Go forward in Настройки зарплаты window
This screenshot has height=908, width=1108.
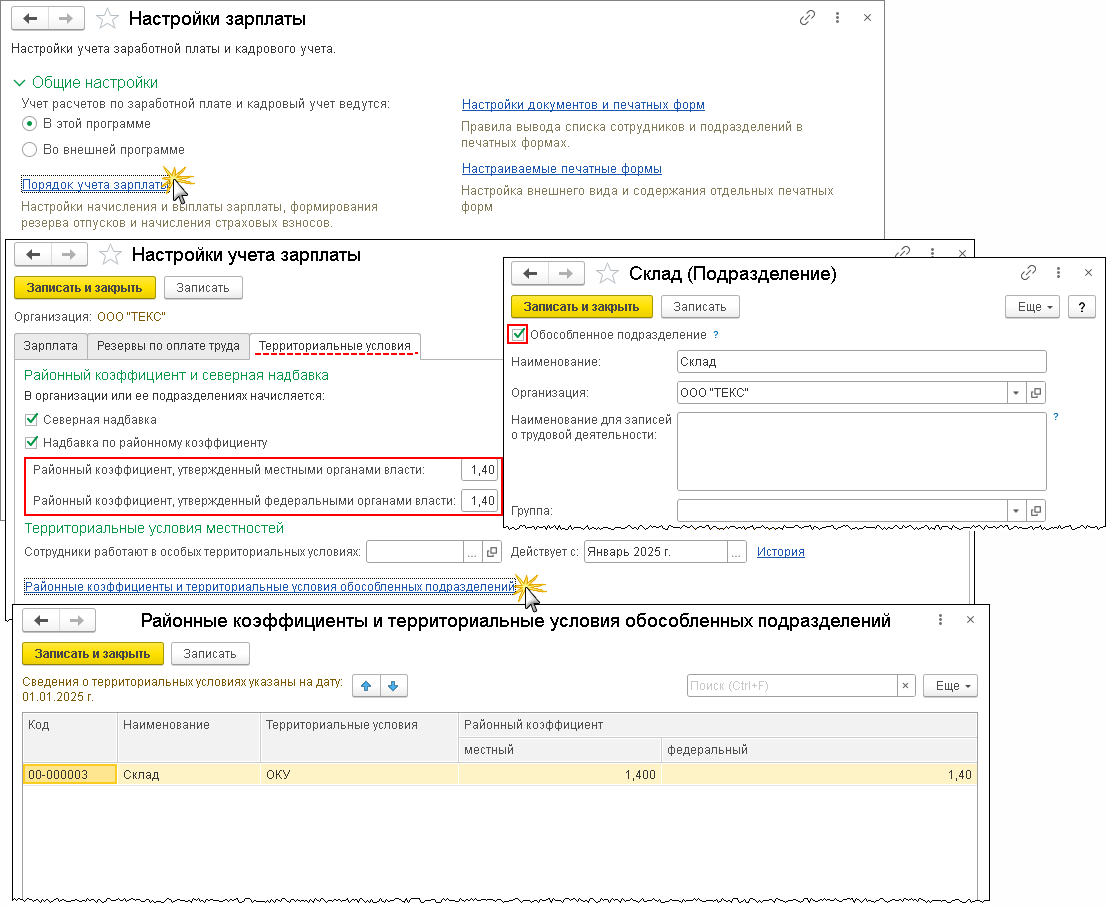click(66, 18)
